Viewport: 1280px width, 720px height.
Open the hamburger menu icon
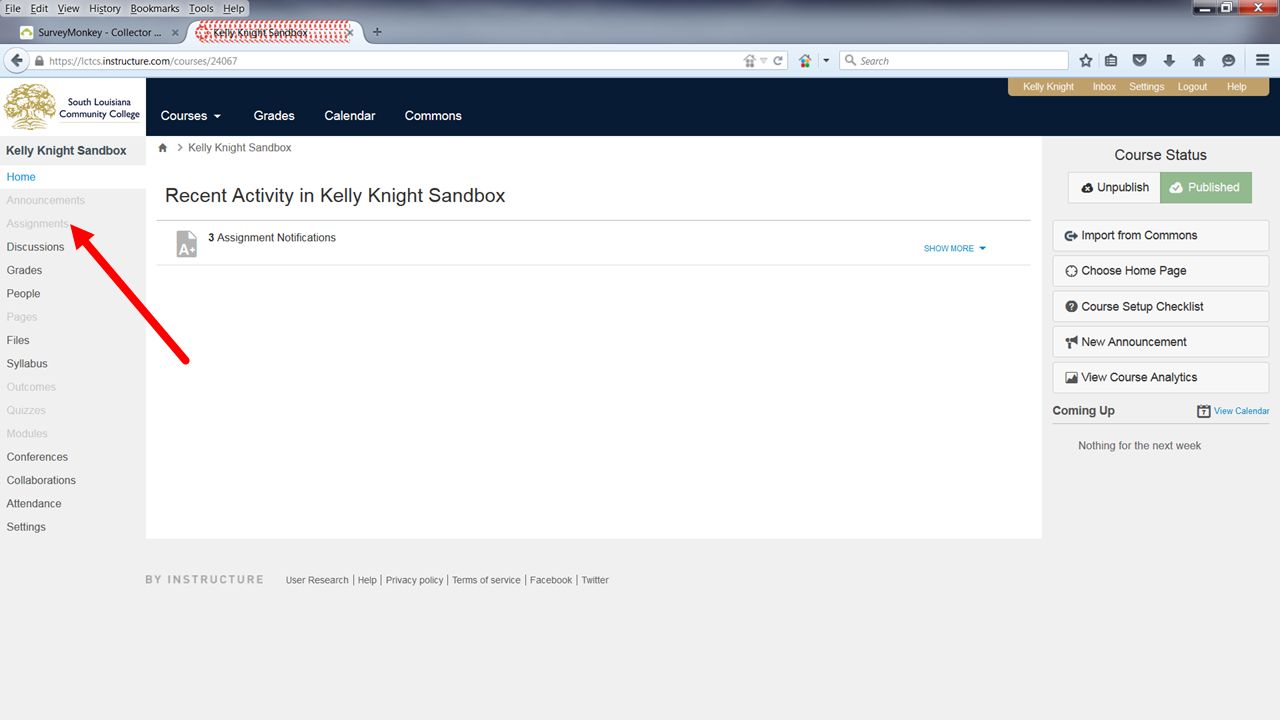click(1262, 61)
